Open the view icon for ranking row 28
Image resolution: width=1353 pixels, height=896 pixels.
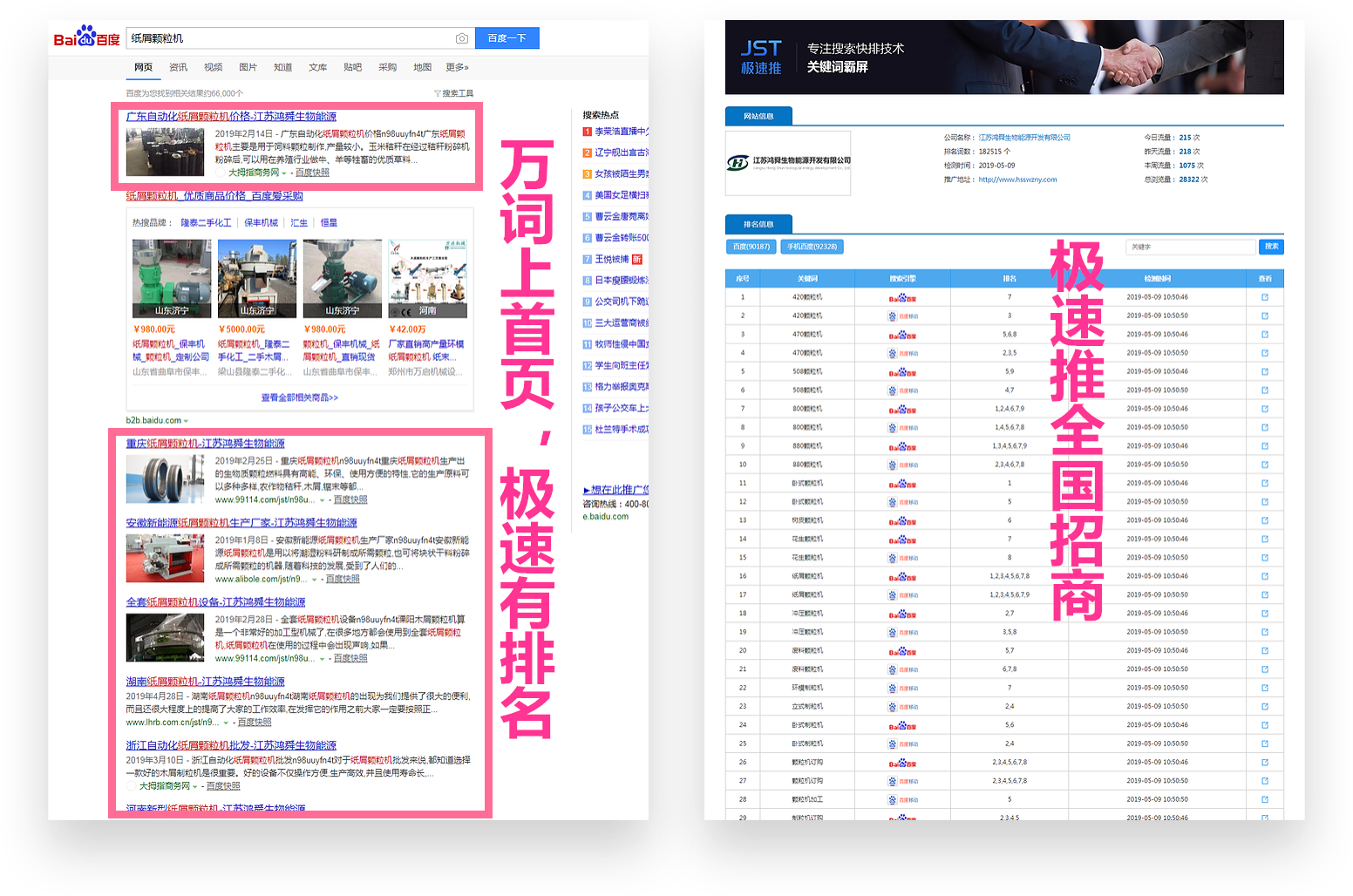1265,799
